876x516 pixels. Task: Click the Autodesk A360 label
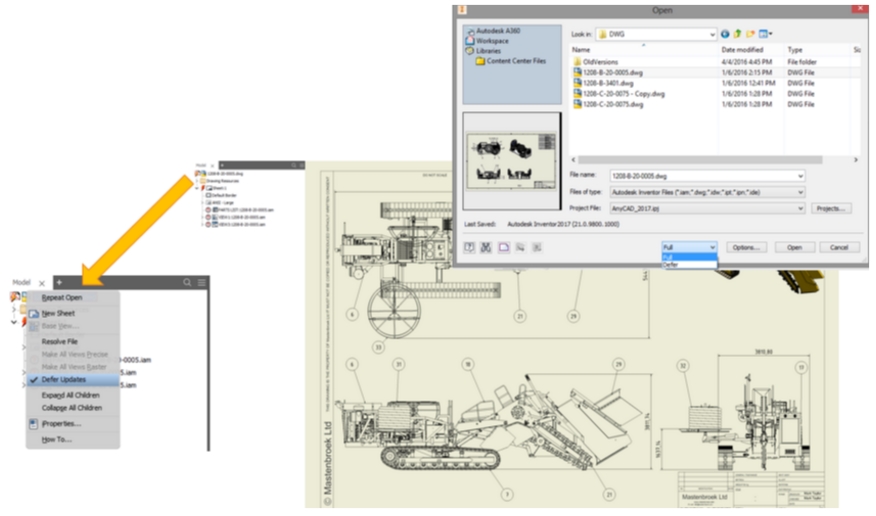498,31
